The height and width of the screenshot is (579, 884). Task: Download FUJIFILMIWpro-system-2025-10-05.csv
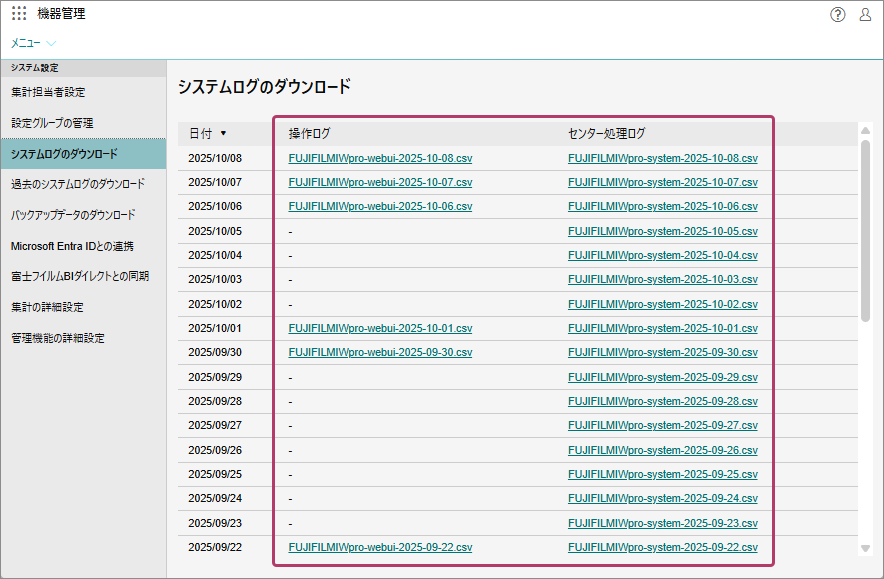tap(662, 231)
